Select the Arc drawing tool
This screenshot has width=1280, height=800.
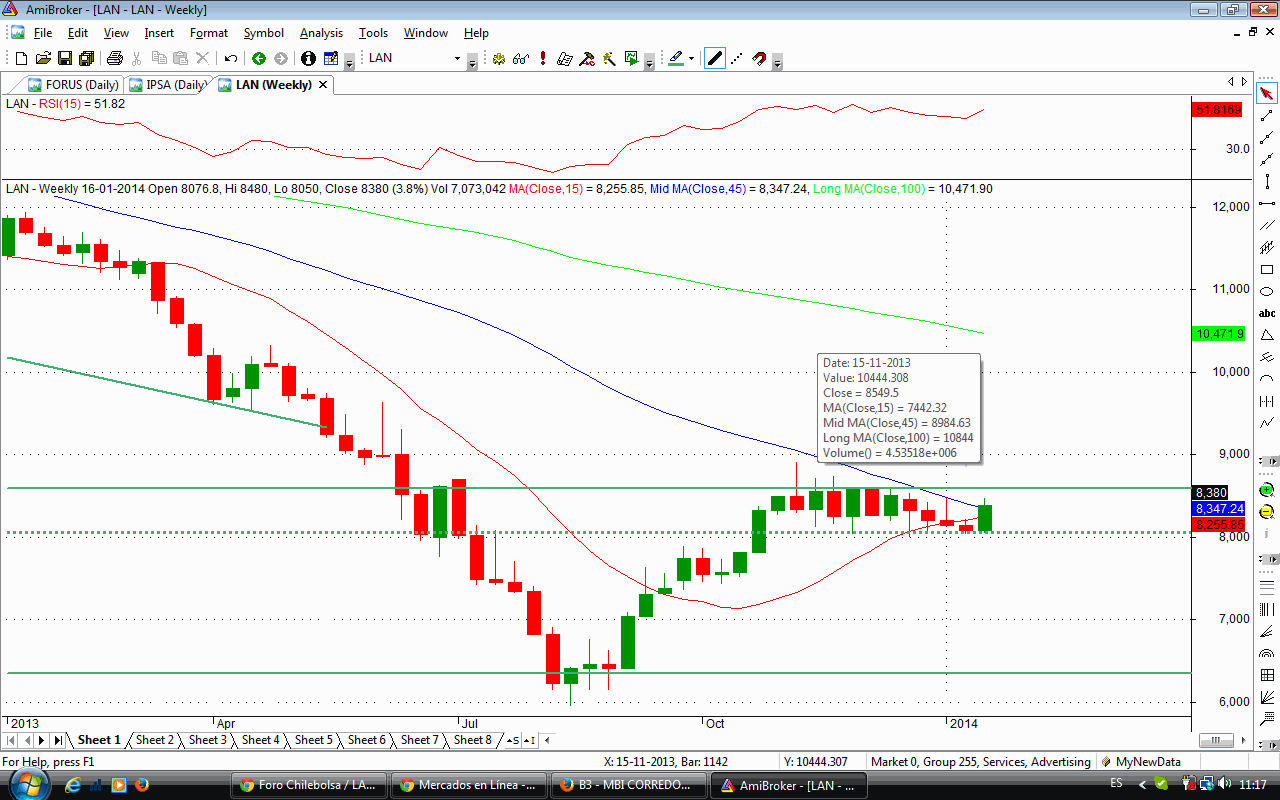tap(1267, 379)
